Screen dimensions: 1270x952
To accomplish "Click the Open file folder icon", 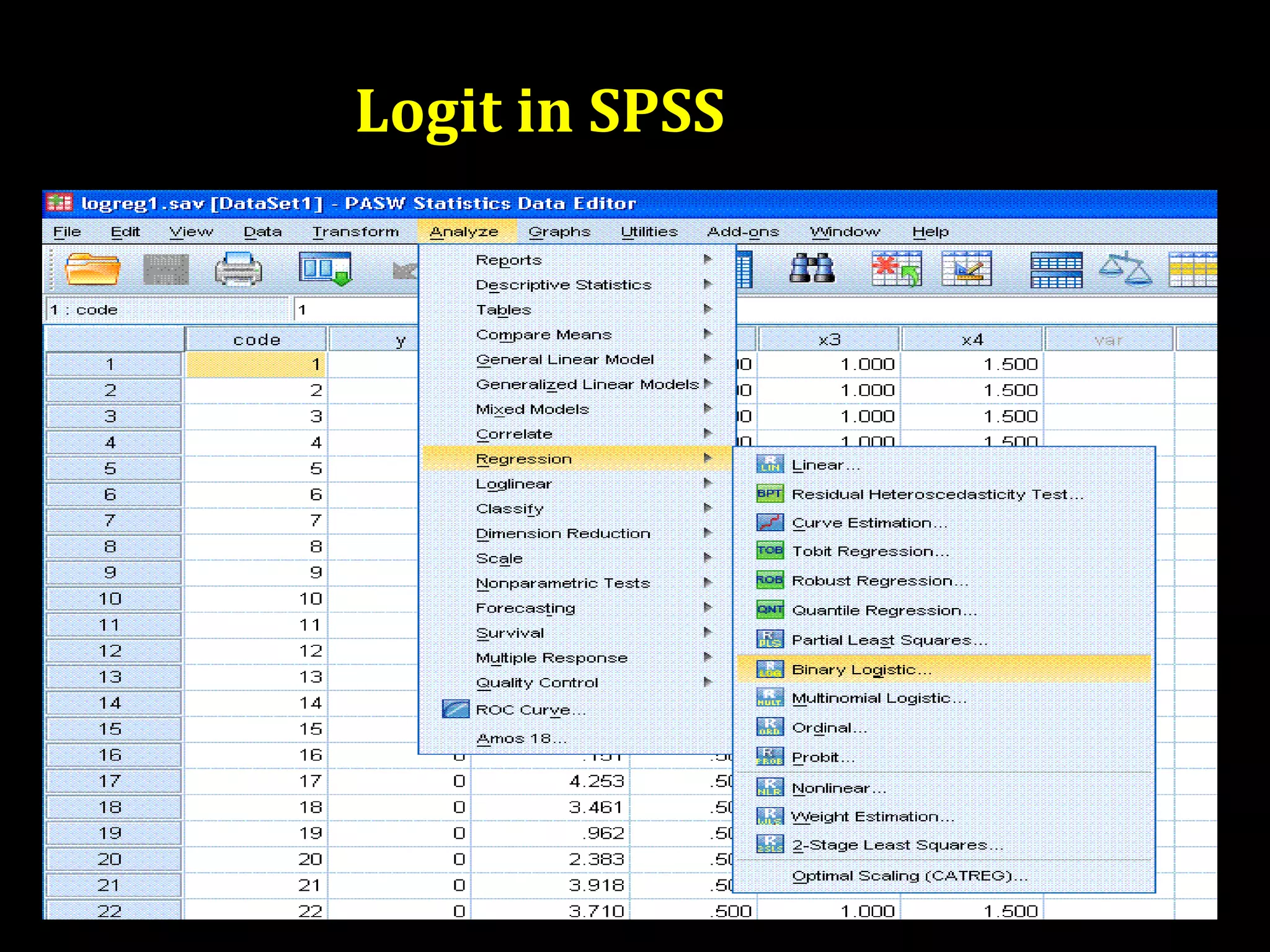I will pyautogui.click(x=92, y=270).
